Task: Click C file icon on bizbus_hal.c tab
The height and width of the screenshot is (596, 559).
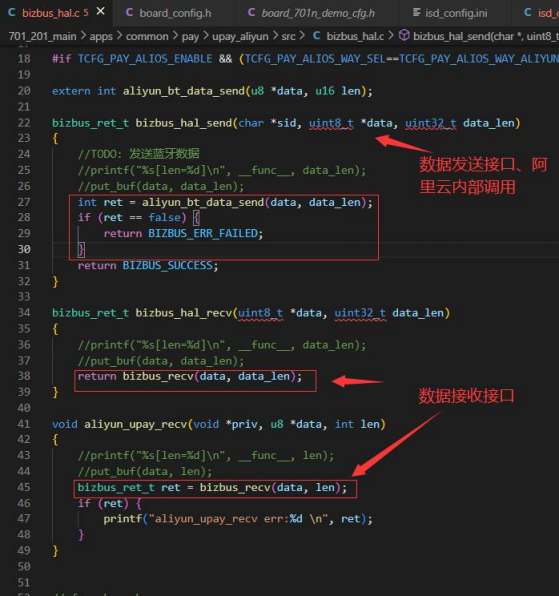Action: coord(12,13)
